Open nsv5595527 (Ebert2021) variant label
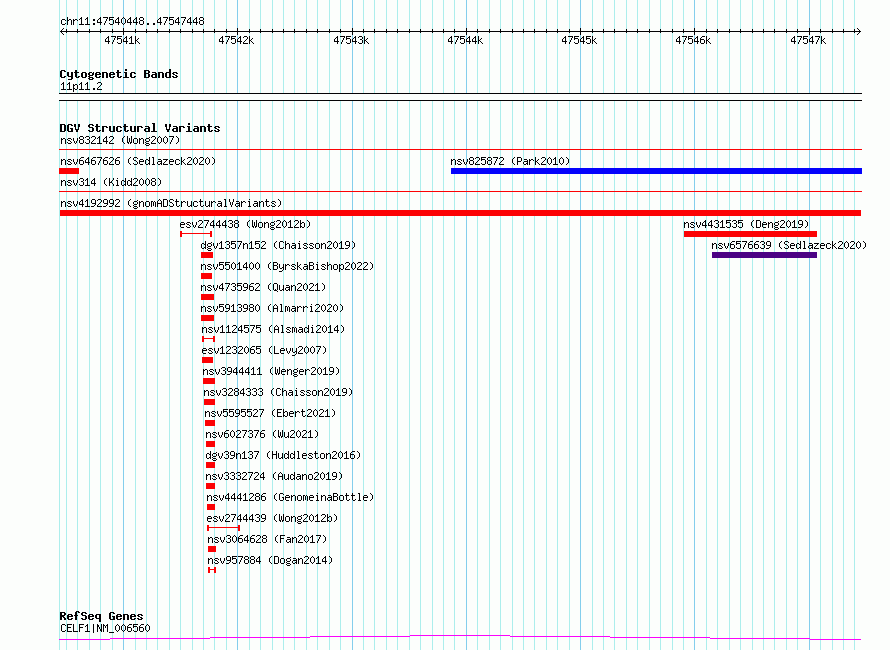 click(x=270, y=413)
